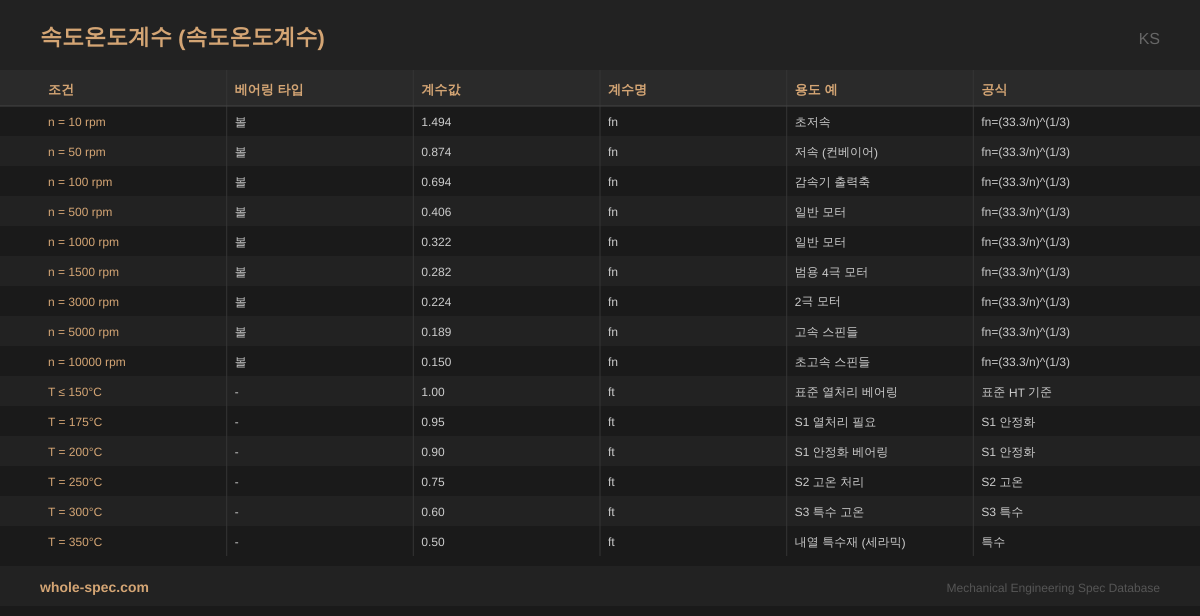Image resolution: width=1200 pixels, height=616 pixels.
Task: Click the n = 1500 rpm condition cell
Action: (83, 272)
